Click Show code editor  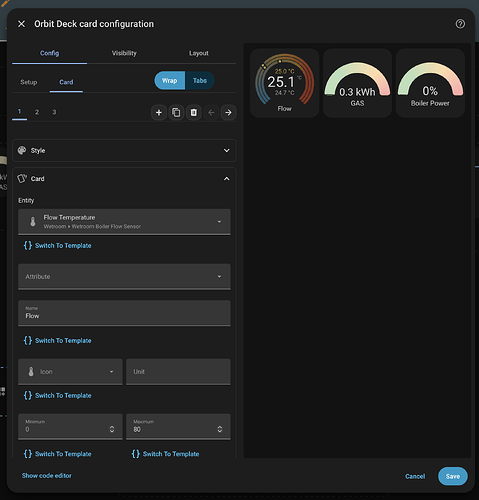click(x=47, y=476)
